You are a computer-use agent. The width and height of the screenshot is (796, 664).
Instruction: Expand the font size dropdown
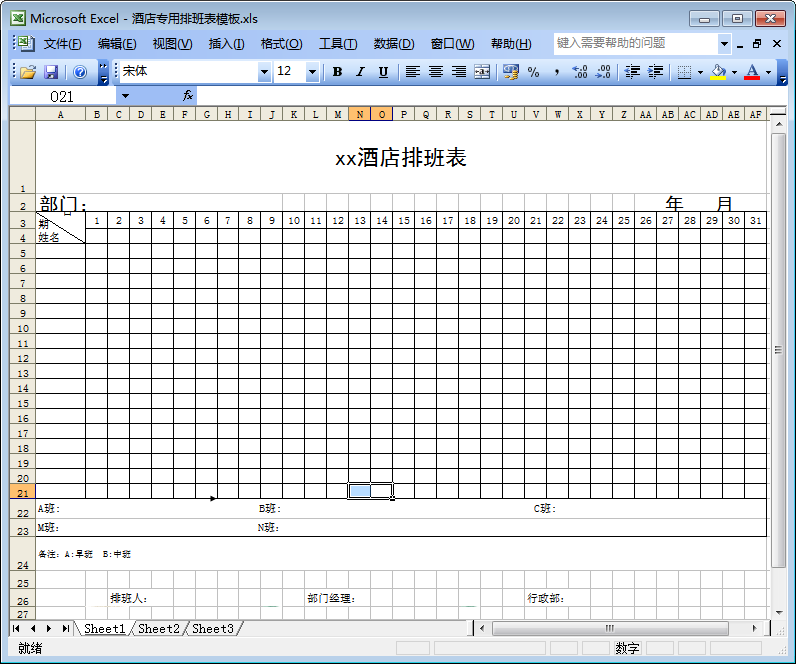(312, 72)
